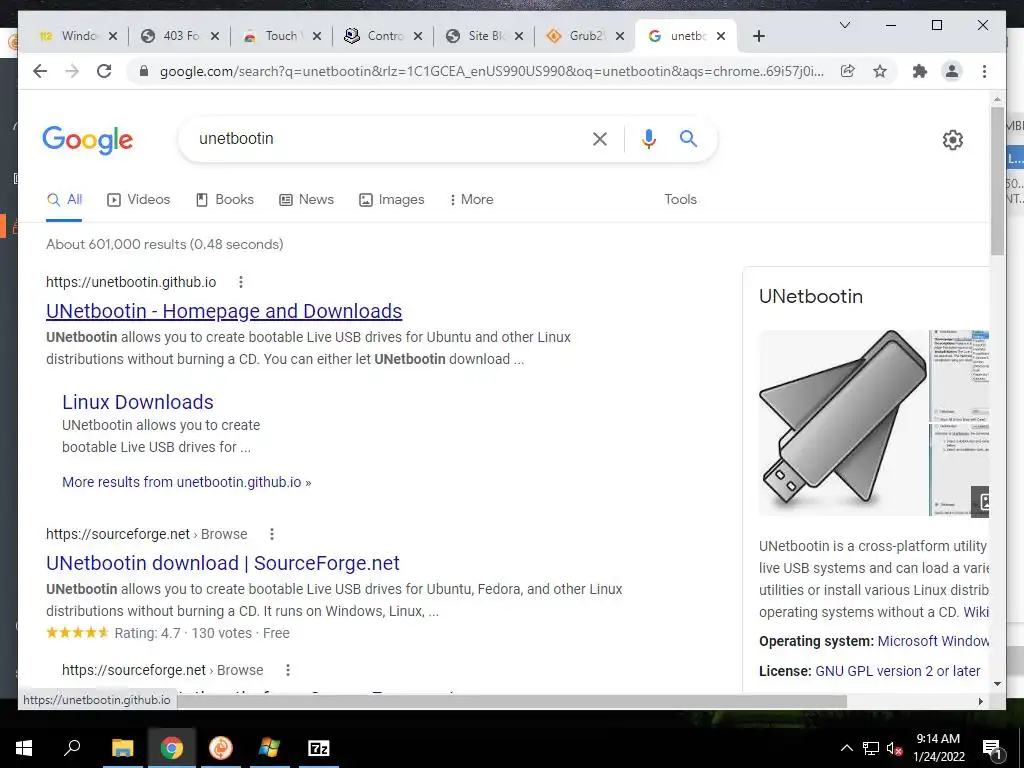View site information via lock icon
This screenshot has width=1024, height=768.
(x=144, y=71)
